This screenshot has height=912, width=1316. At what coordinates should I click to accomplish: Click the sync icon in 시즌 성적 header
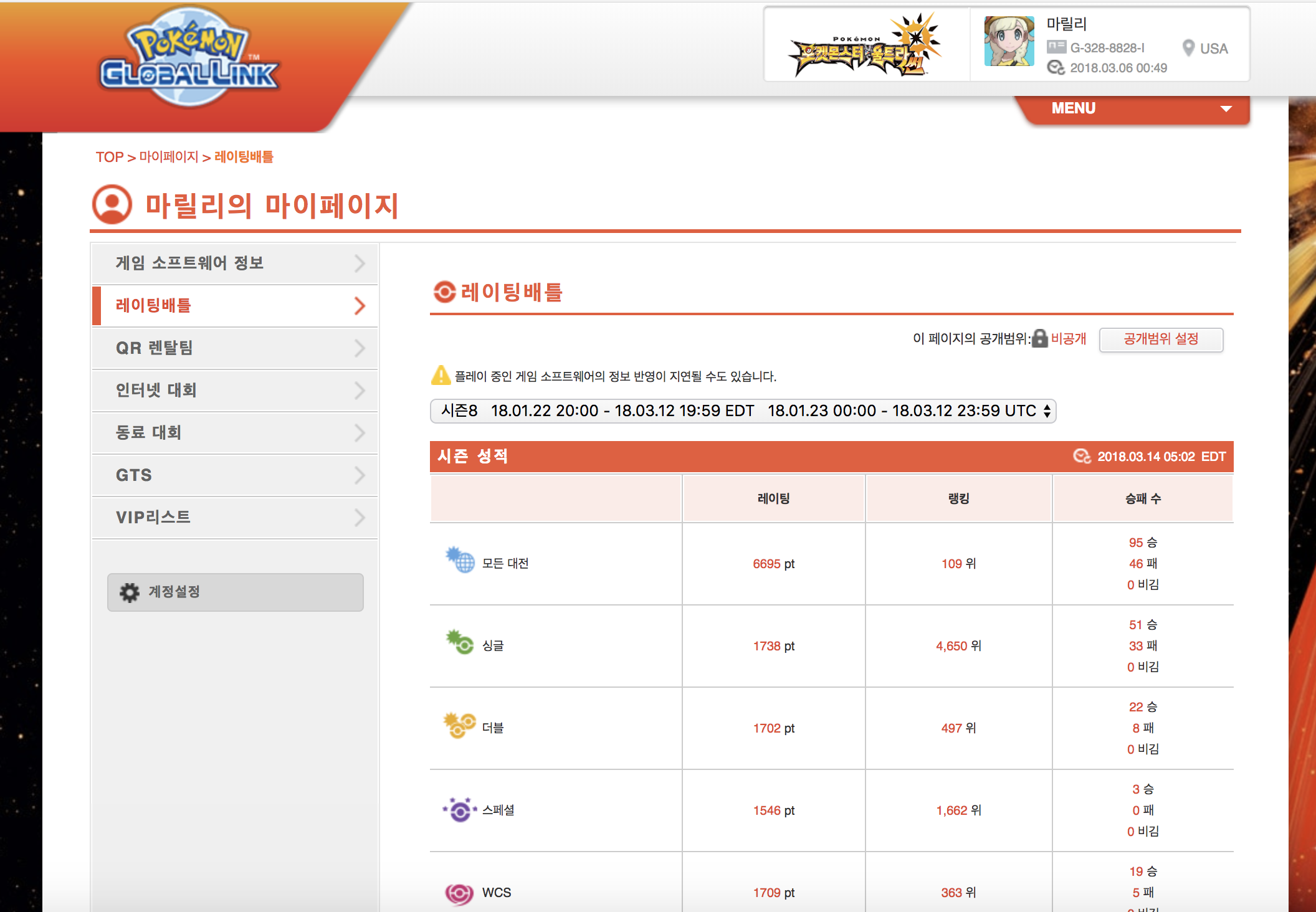[x=1082, y=457]
